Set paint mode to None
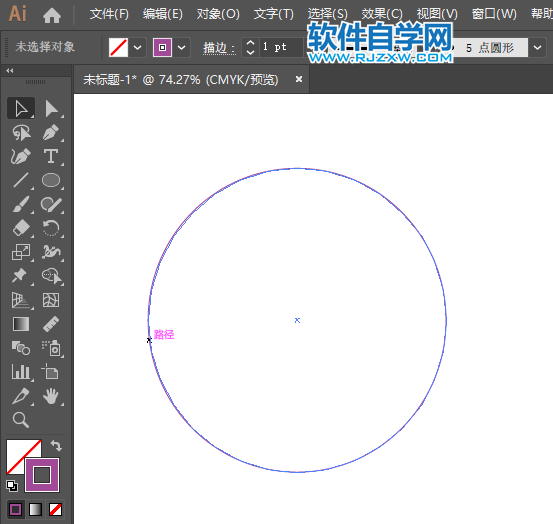Image resolution: width=553 pixels, height=524 pixels. click(x=55, y=510)
